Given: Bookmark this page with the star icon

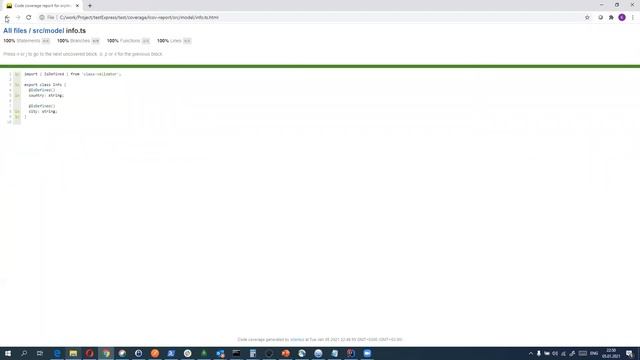Looking at the screenshot, I should 587,18.
